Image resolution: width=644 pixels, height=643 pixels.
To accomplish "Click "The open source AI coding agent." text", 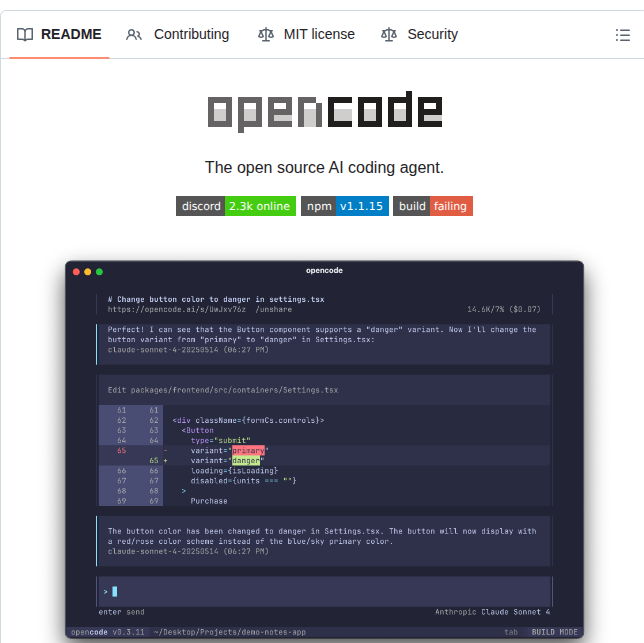I will click(324, 168).
